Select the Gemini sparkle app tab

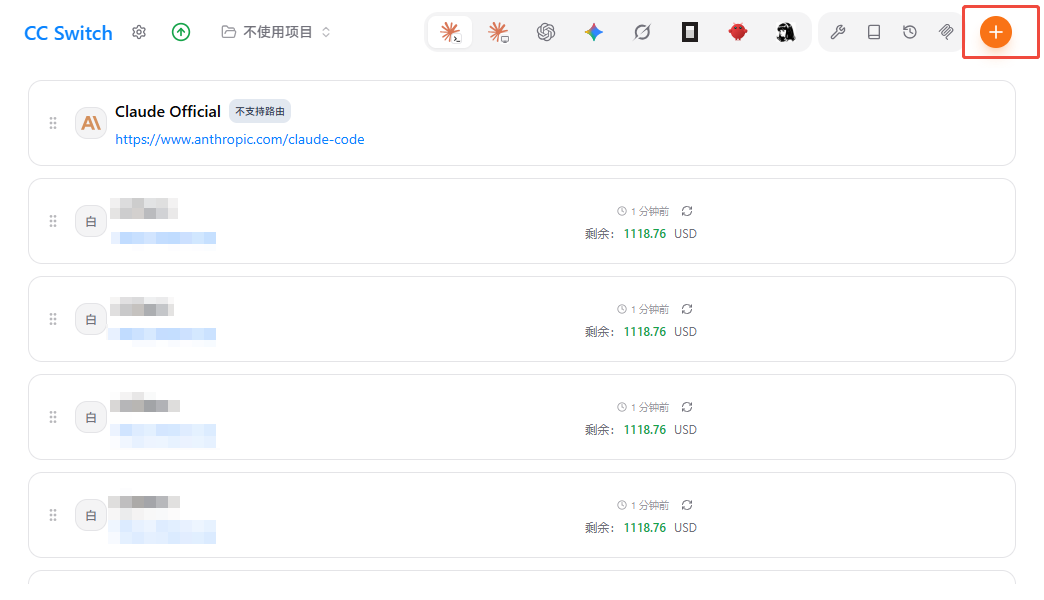click(x=594, y=32)
